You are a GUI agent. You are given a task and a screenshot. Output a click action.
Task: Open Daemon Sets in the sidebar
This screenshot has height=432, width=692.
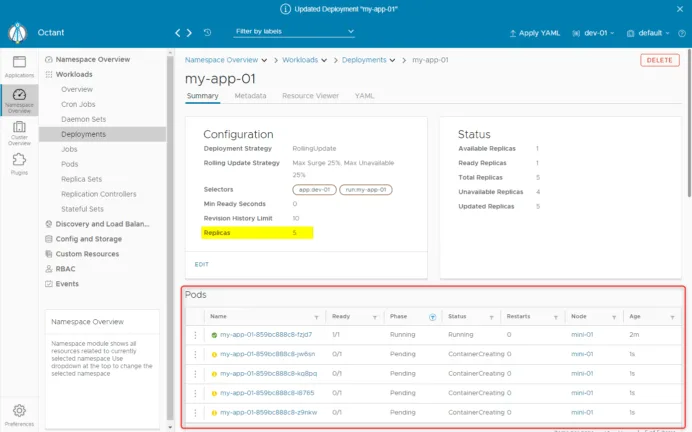tap(83, 120)
